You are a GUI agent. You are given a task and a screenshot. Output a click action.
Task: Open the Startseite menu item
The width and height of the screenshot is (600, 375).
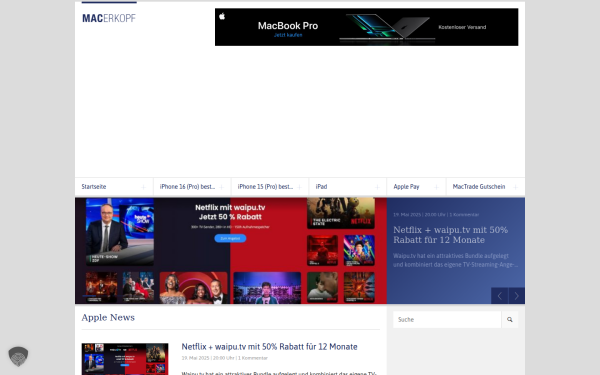point(94,187)
